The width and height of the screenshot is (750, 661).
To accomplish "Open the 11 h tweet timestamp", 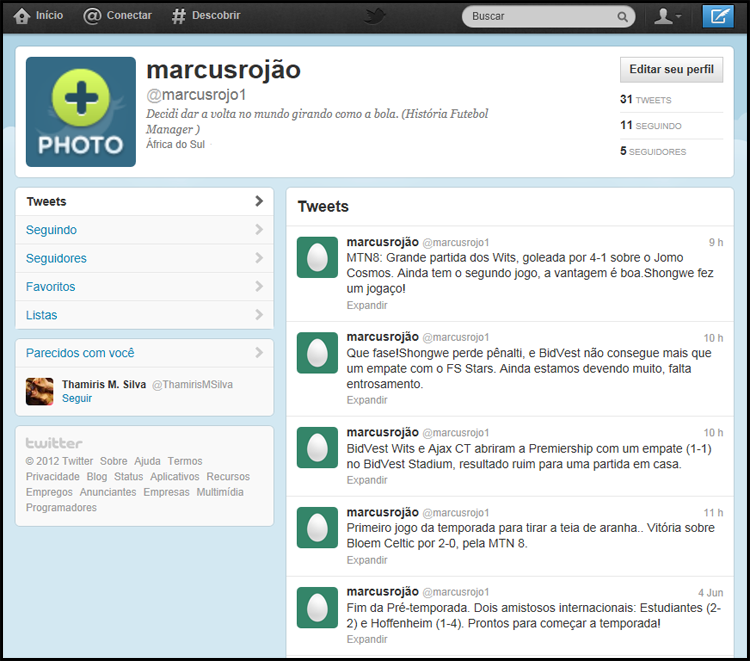I will pos(713,513).
